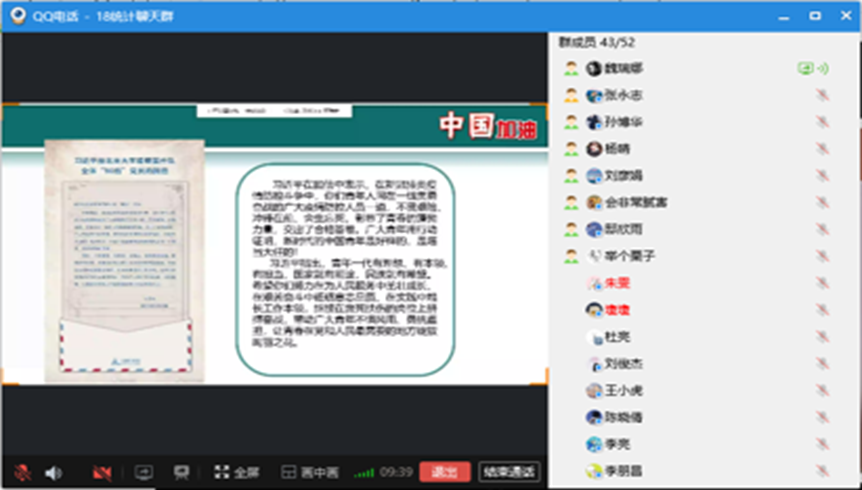Image resolution: width=862 pixels, height=490 pixels.
Task: Click the red 退出 button
Action: (444, 472)
